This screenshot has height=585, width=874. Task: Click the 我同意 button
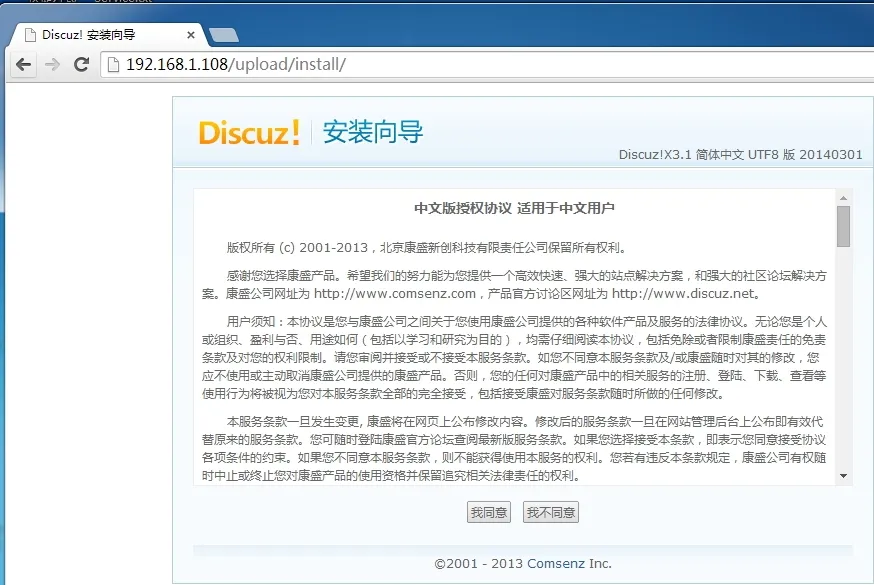pyautogui.click(x=489, y=512)
